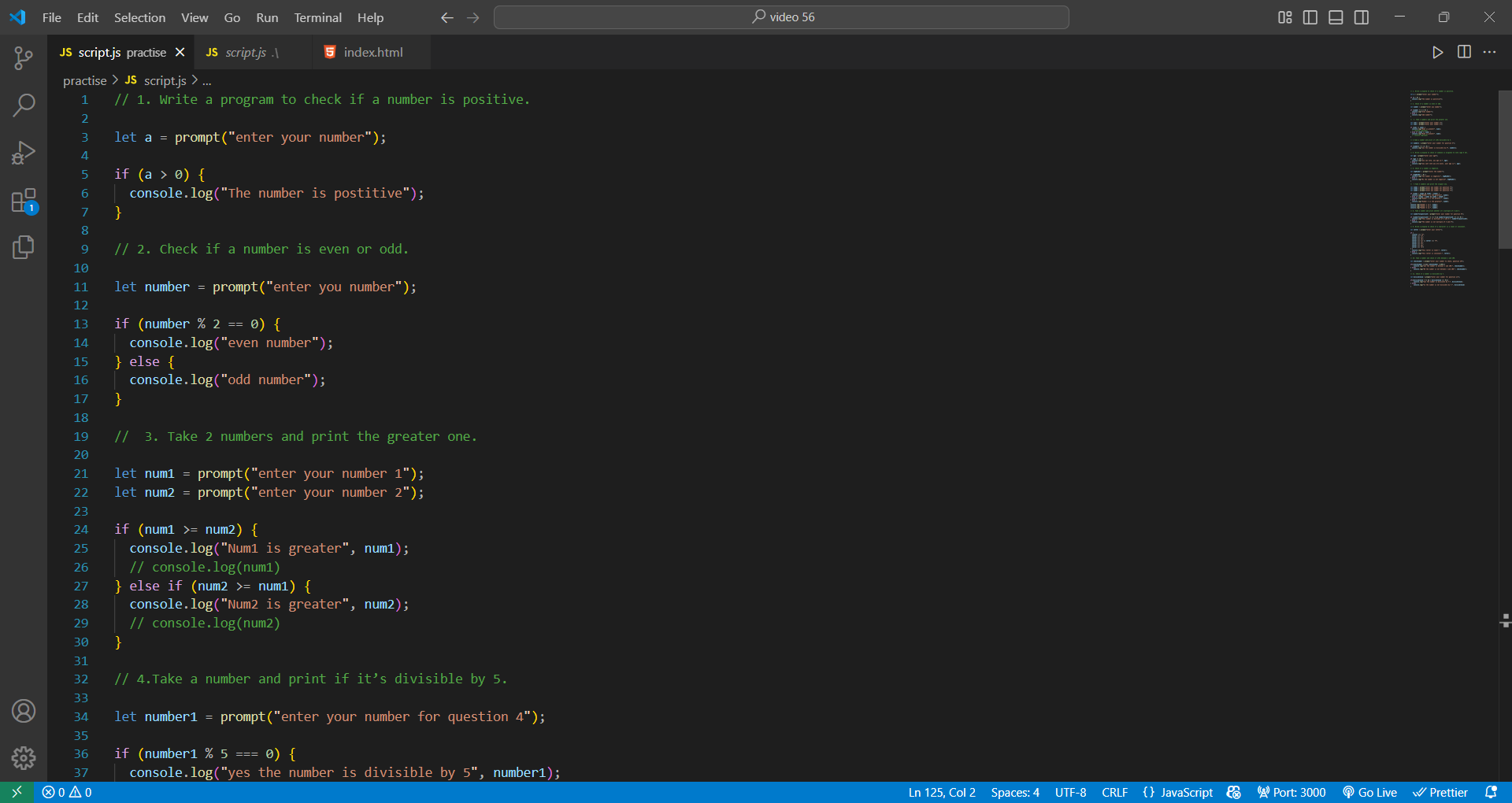The width and height of the screenshot is (1512, 803).
Task: Show errors and warnings problems count
Action: (67, 792)
